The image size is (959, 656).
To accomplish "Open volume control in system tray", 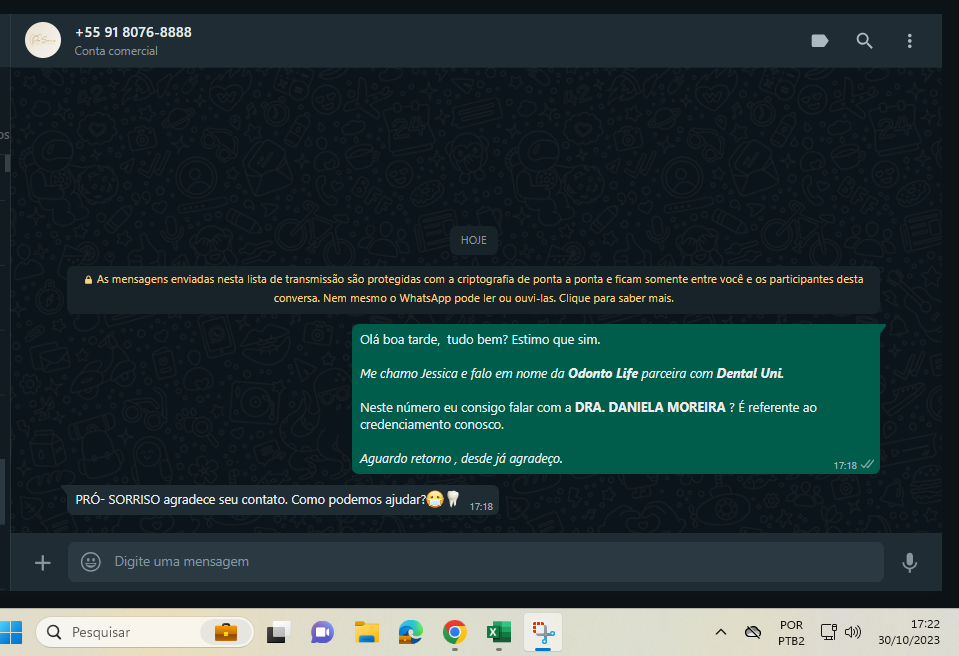I will click(853, 632).
